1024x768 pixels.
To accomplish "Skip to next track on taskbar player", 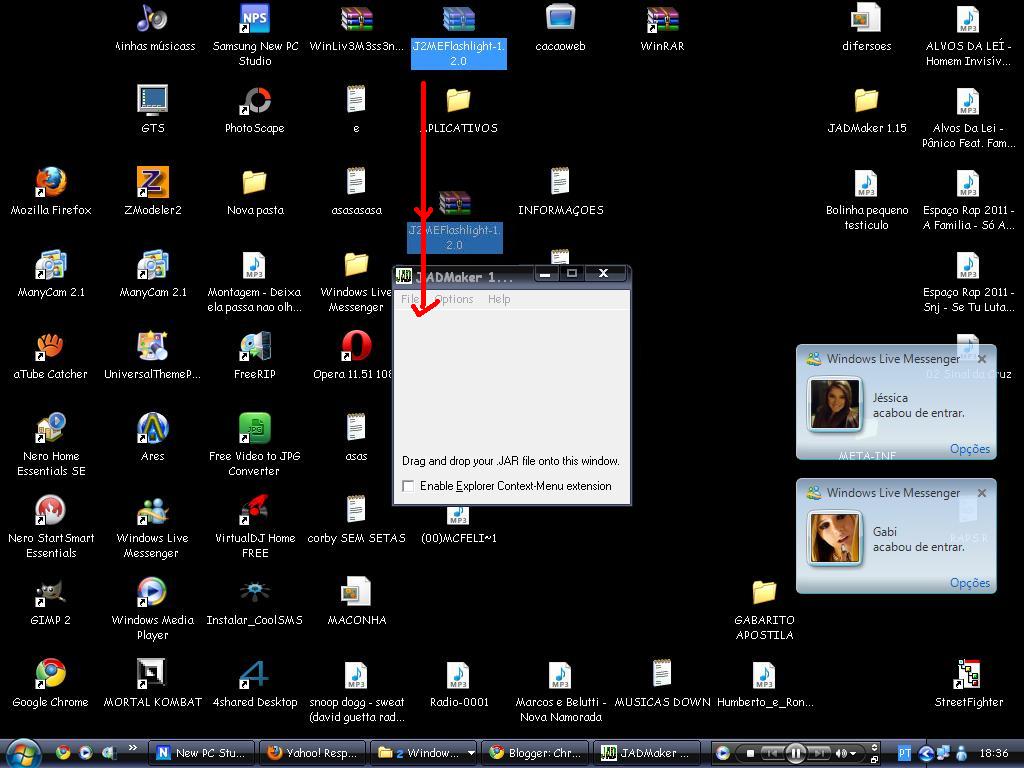I will coord(820,753).
